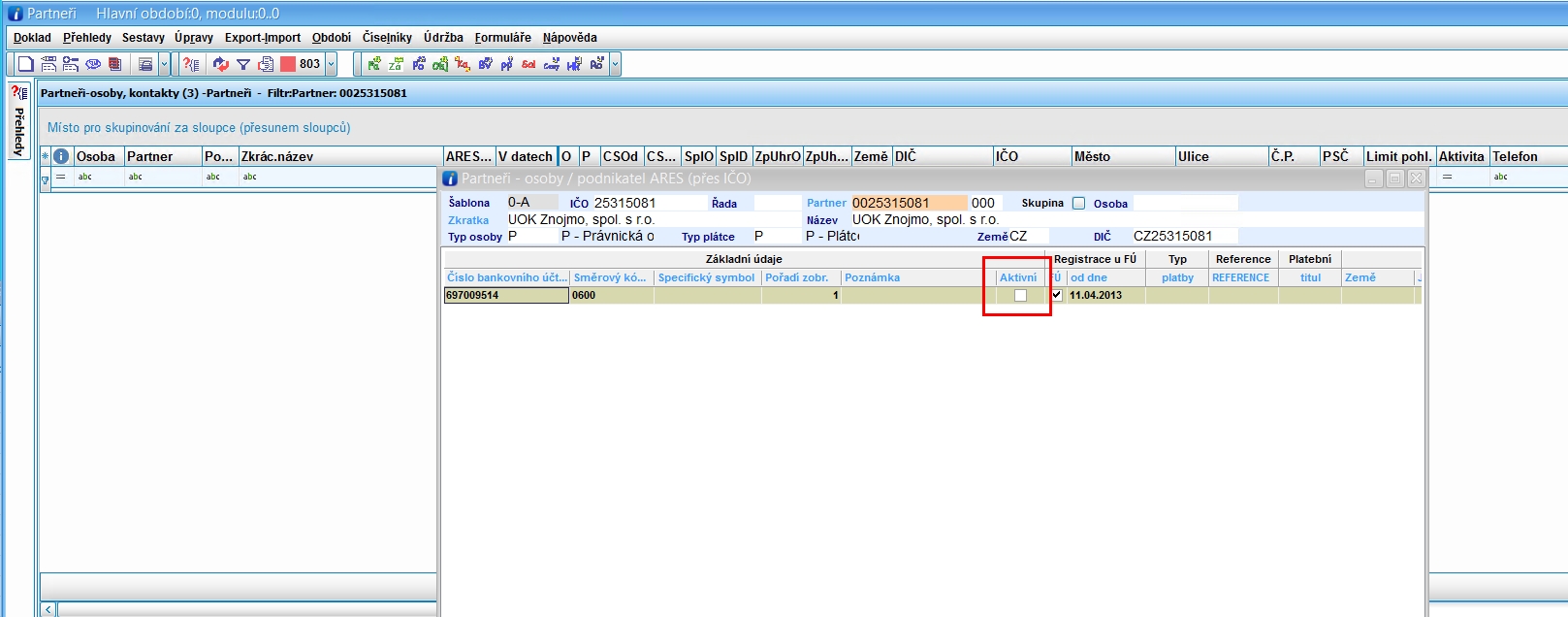Toggle the Skupina checkbox

click(x=1078, y=204)
